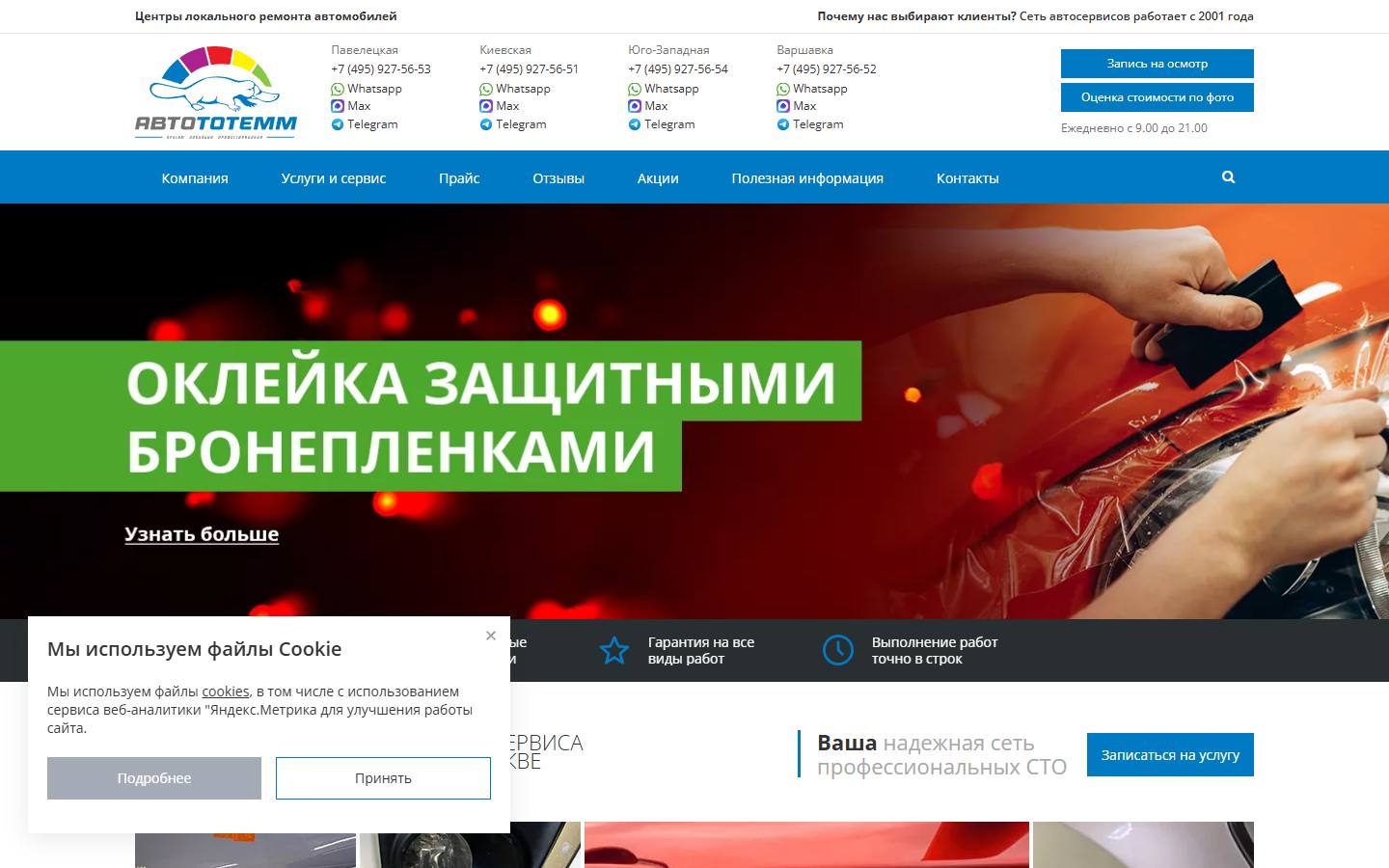Open Telegram icon under Киевская
The image size is (1389, 868).
point(486,124)
